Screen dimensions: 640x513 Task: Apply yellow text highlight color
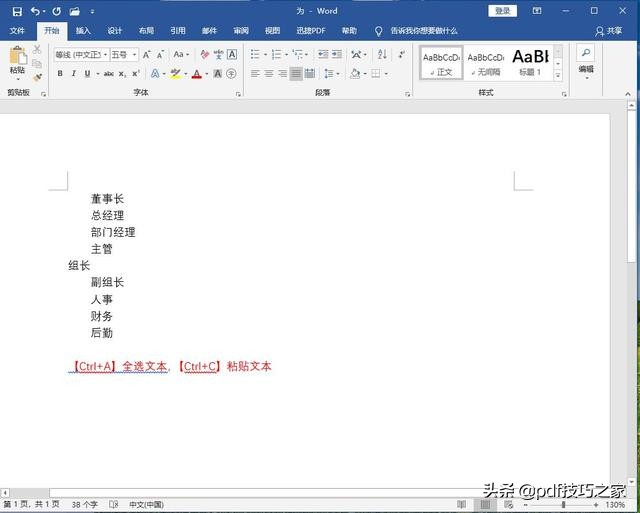pos(176,74)
